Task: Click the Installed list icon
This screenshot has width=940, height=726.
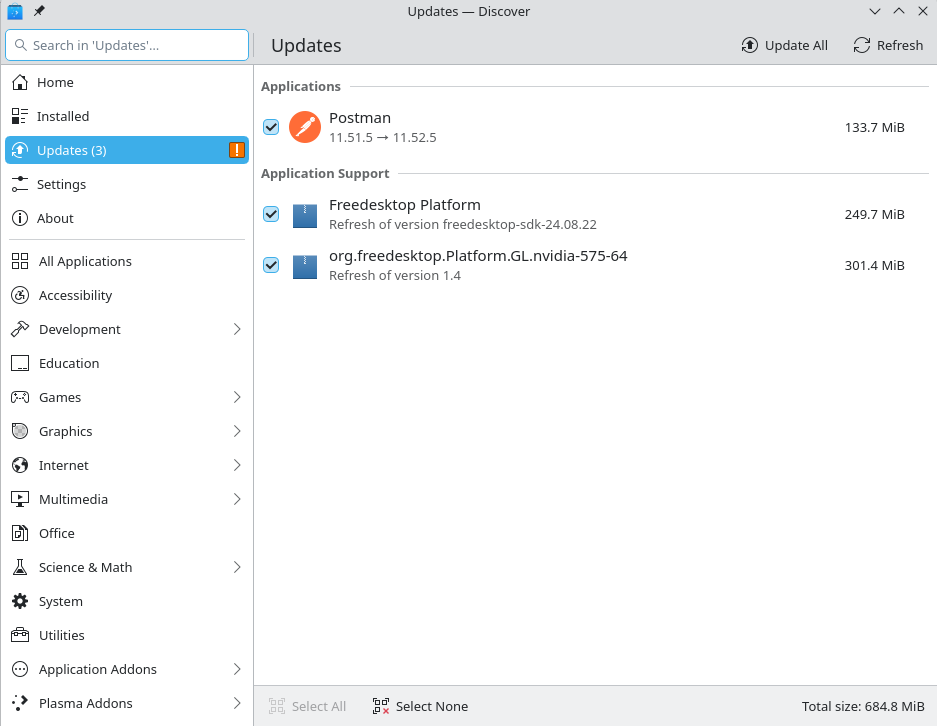Action: [x=20, y=116]
